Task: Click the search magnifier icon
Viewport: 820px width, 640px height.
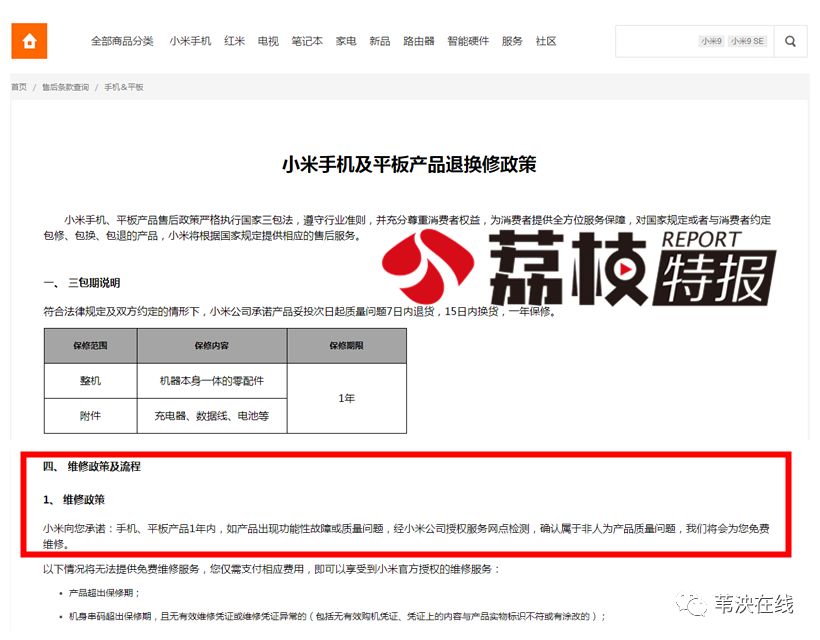Action: coord(789,41)
